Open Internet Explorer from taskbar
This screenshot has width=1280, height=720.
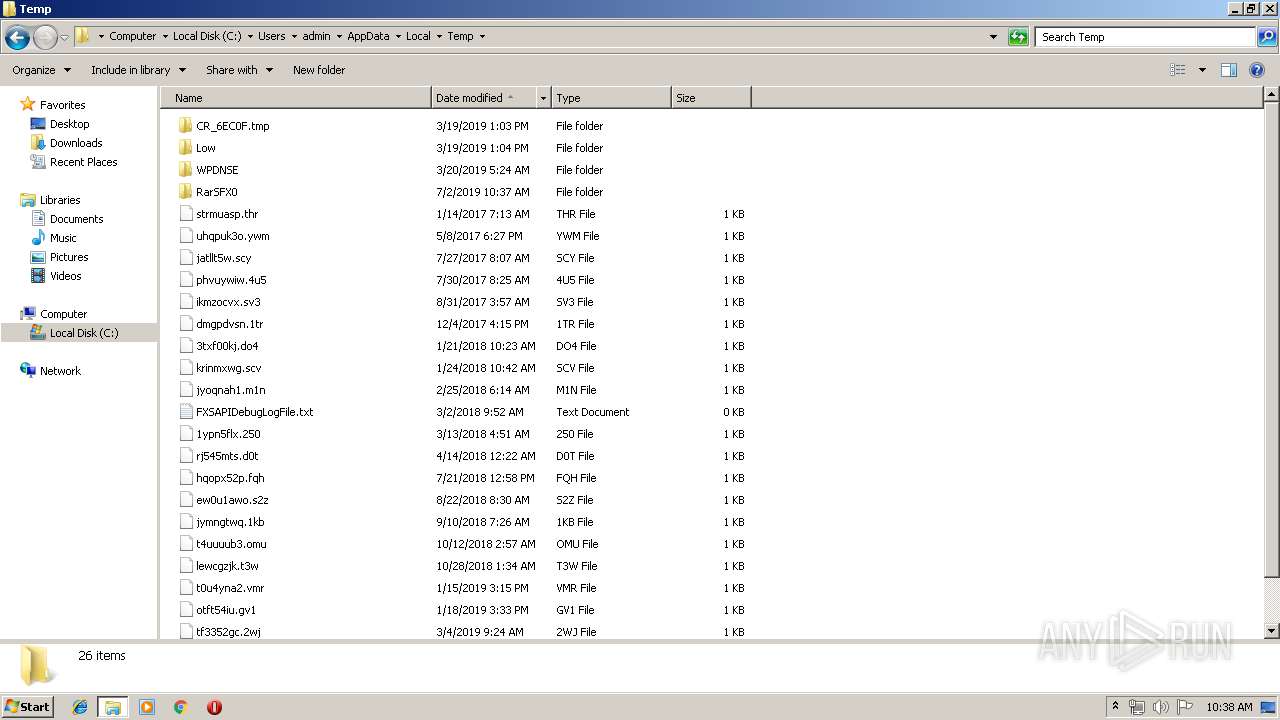pos(80,707)
